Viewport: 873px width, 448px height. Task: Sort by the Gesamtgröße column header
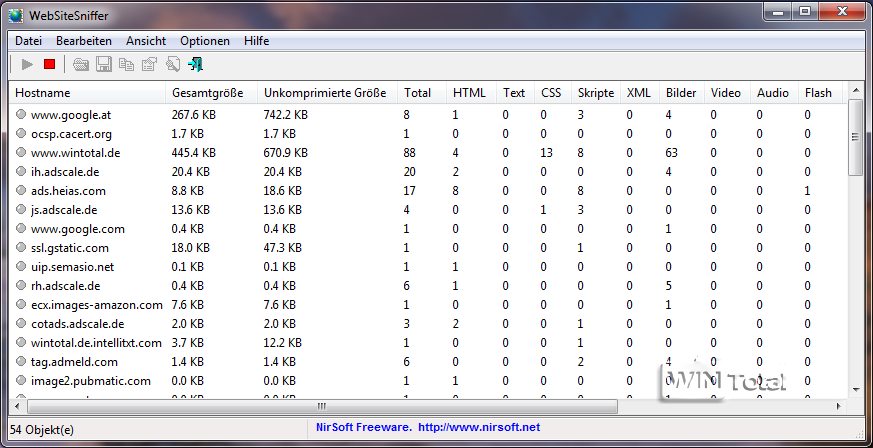[212, 93]
